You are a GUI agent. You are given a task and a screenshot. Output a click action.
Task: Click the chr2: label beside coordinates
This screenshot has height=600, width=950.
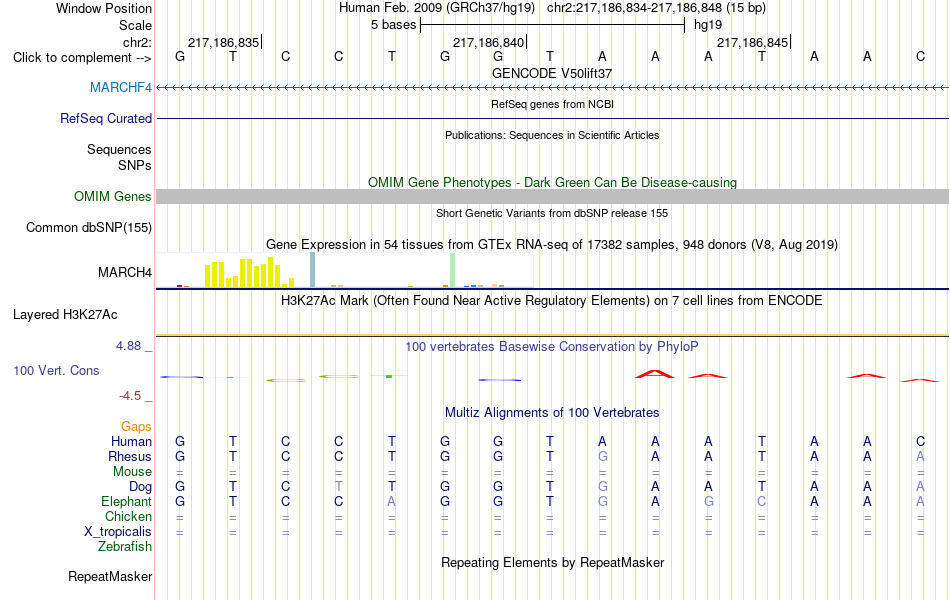pyautogui.click(x=137, y=42)
